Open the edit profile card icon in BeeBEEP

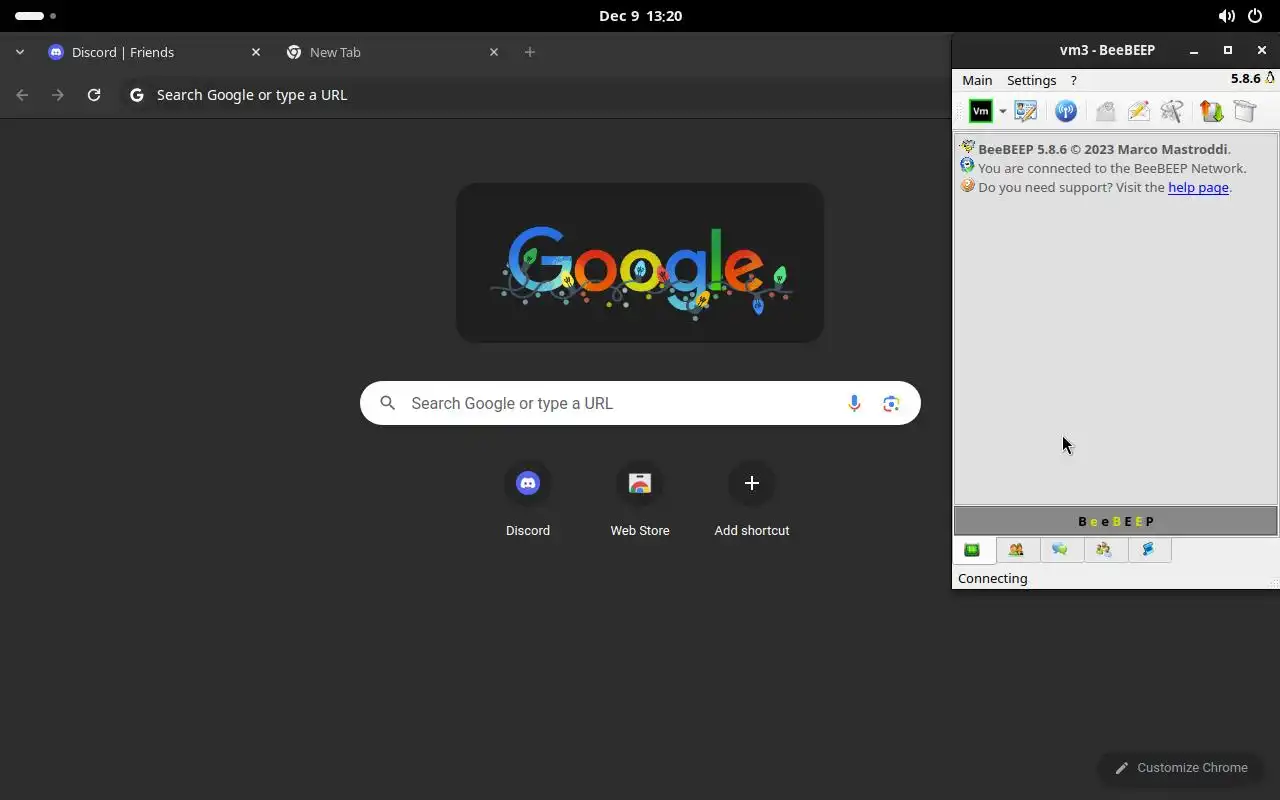1026,111
